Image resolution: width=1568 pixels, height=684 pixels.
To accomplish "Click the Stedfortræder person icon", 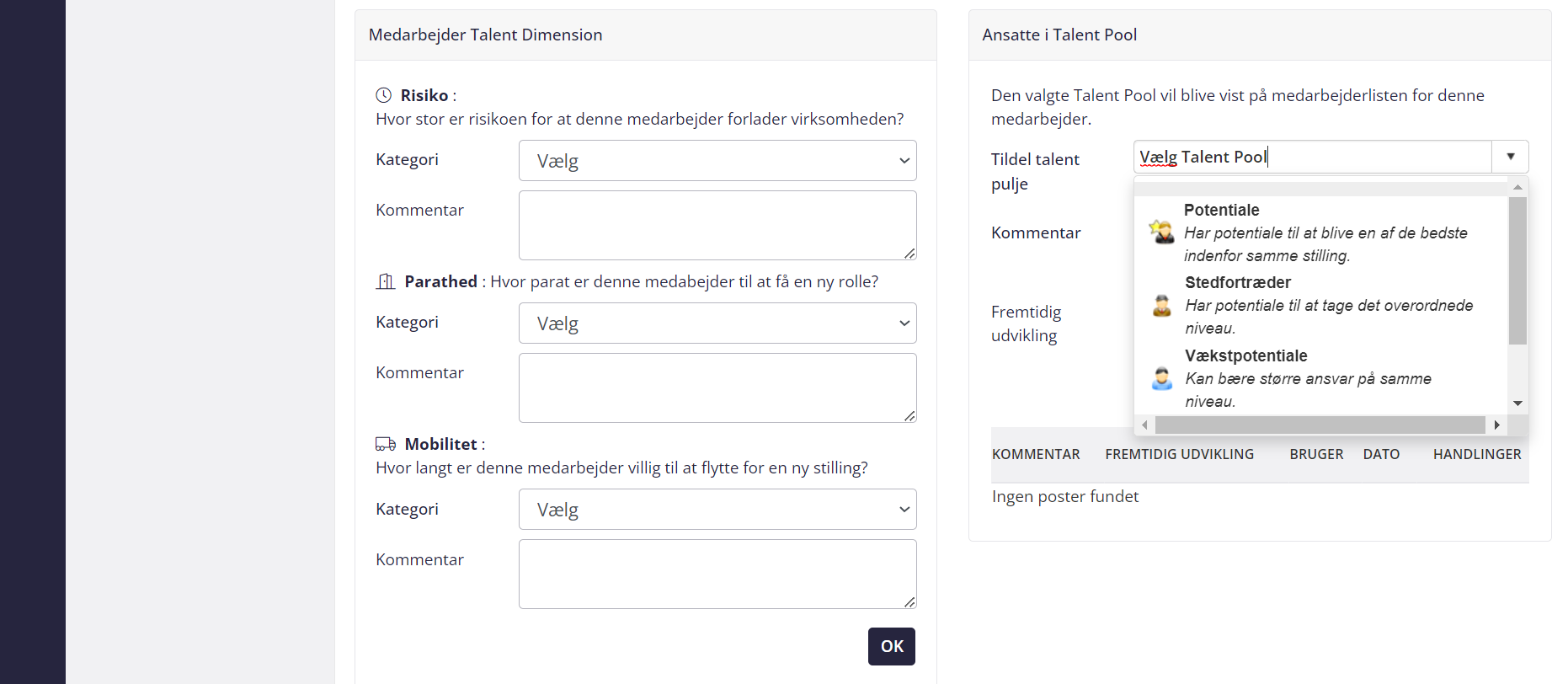I will click(x=1162, y=305).
